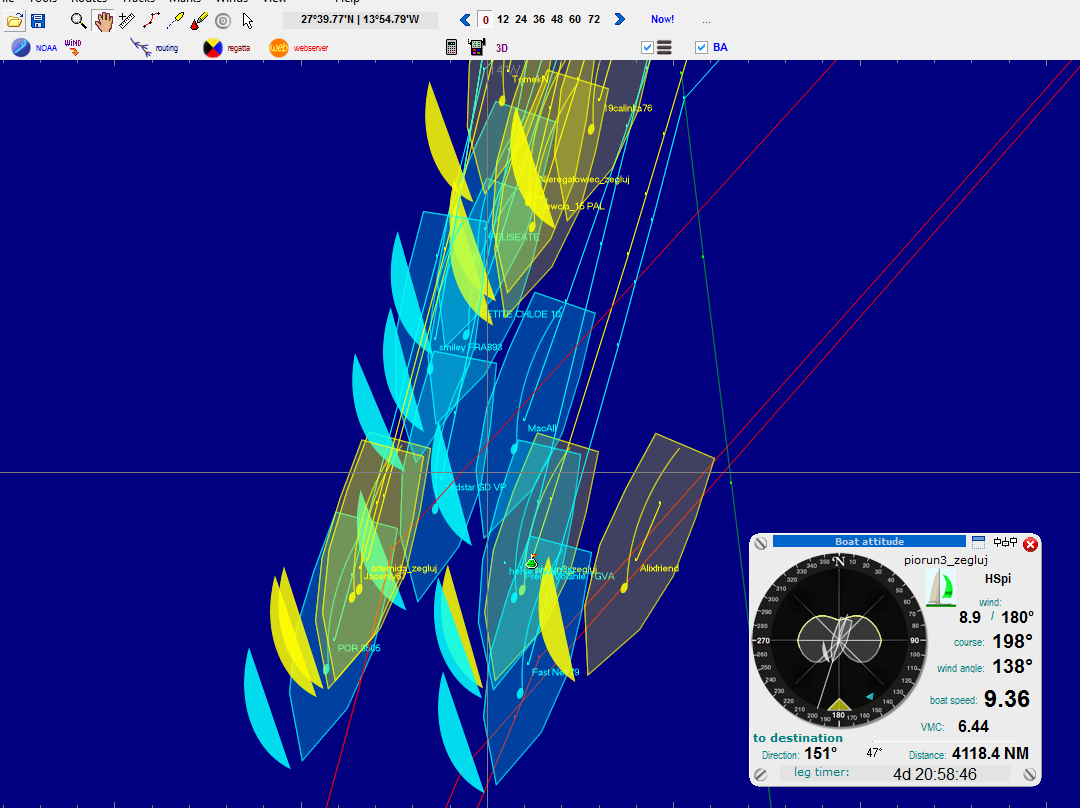Step forward in time with right arrow
This screenshot has height=808, width=1080.
(x=620, y=19)
